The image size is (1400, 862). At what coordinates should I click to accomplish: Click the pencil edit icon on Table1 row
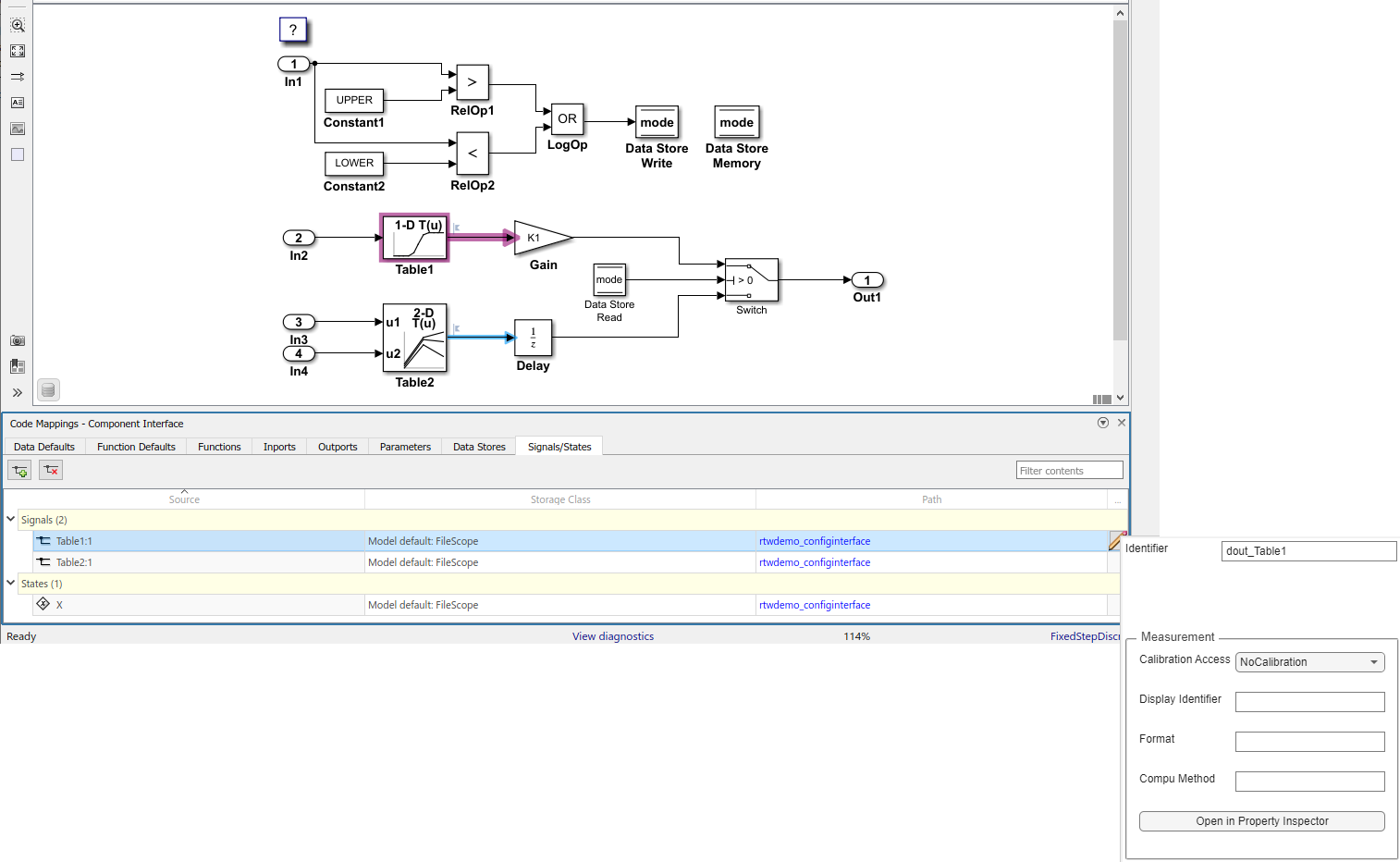pyautogui.click(x=1116, y=541)
